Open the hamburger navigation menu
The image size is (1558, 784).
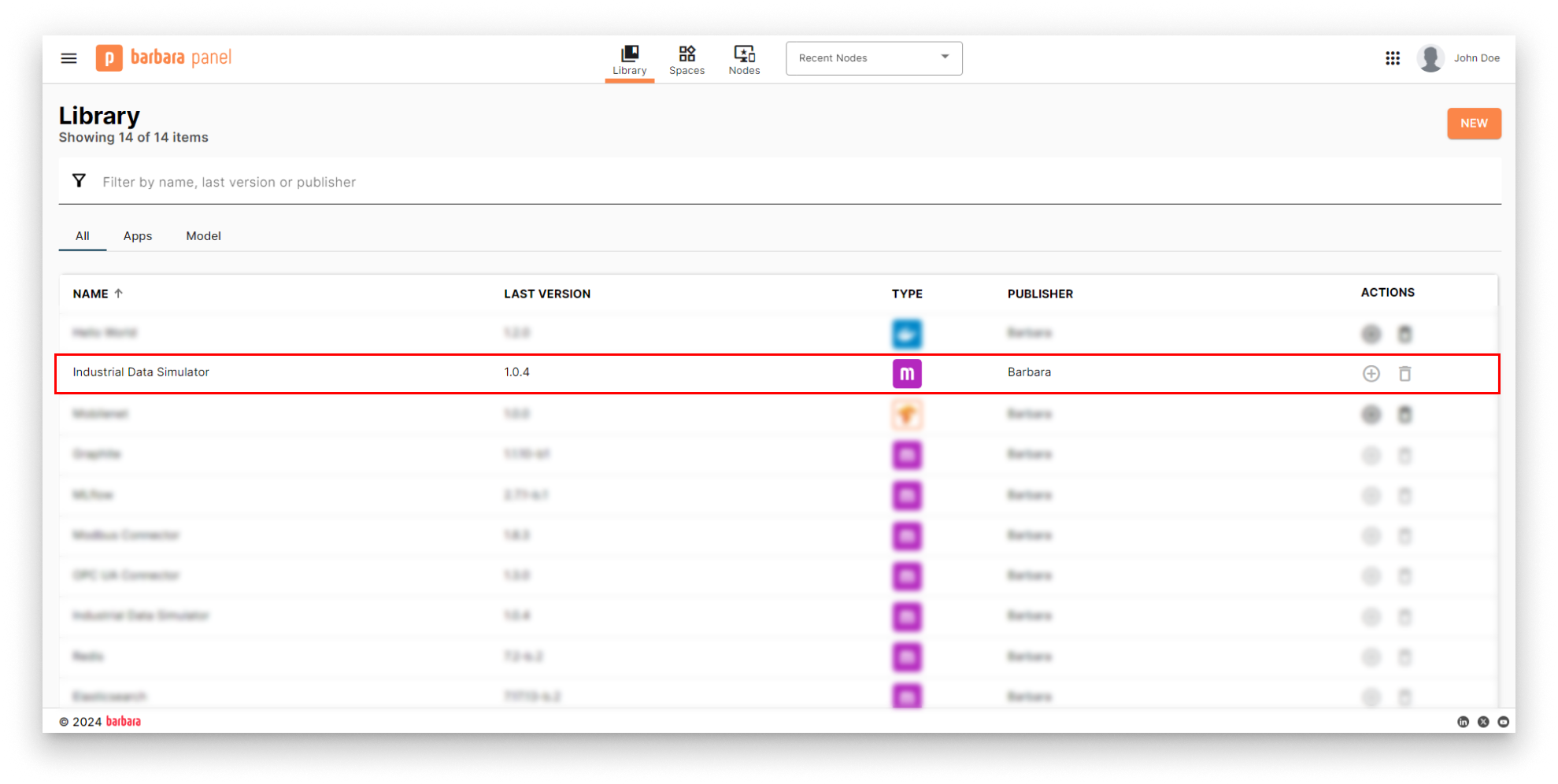[68, 58]
